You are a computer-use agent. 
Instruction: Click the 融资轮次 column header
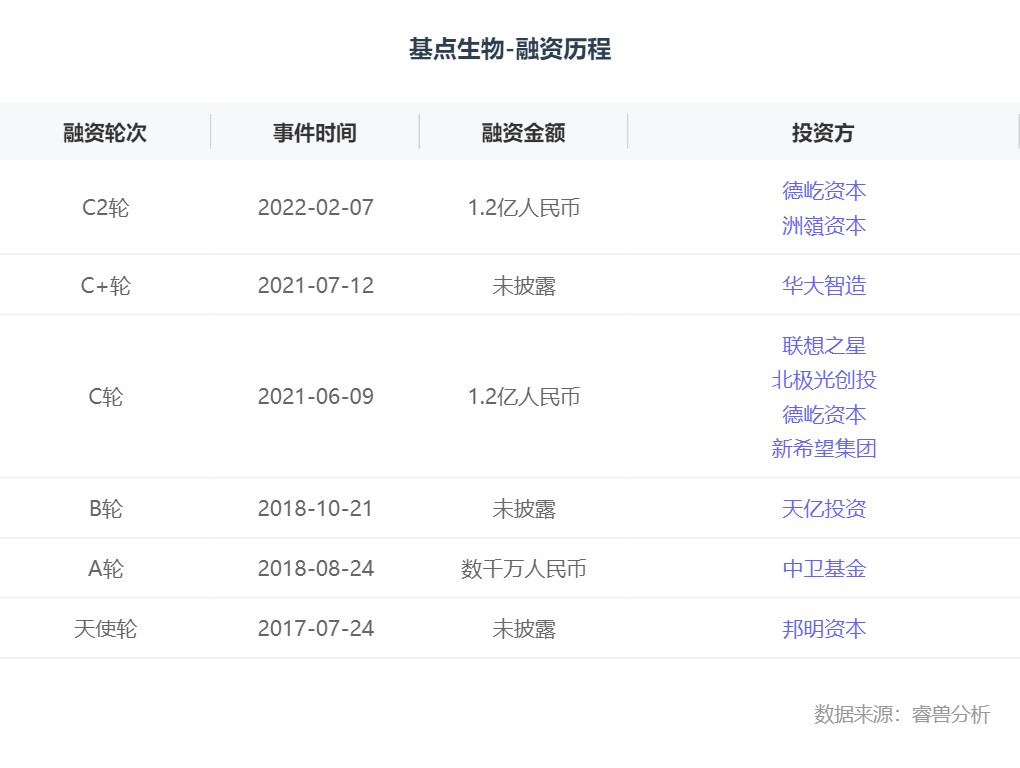pyautogui.click(x=105, y=133)
